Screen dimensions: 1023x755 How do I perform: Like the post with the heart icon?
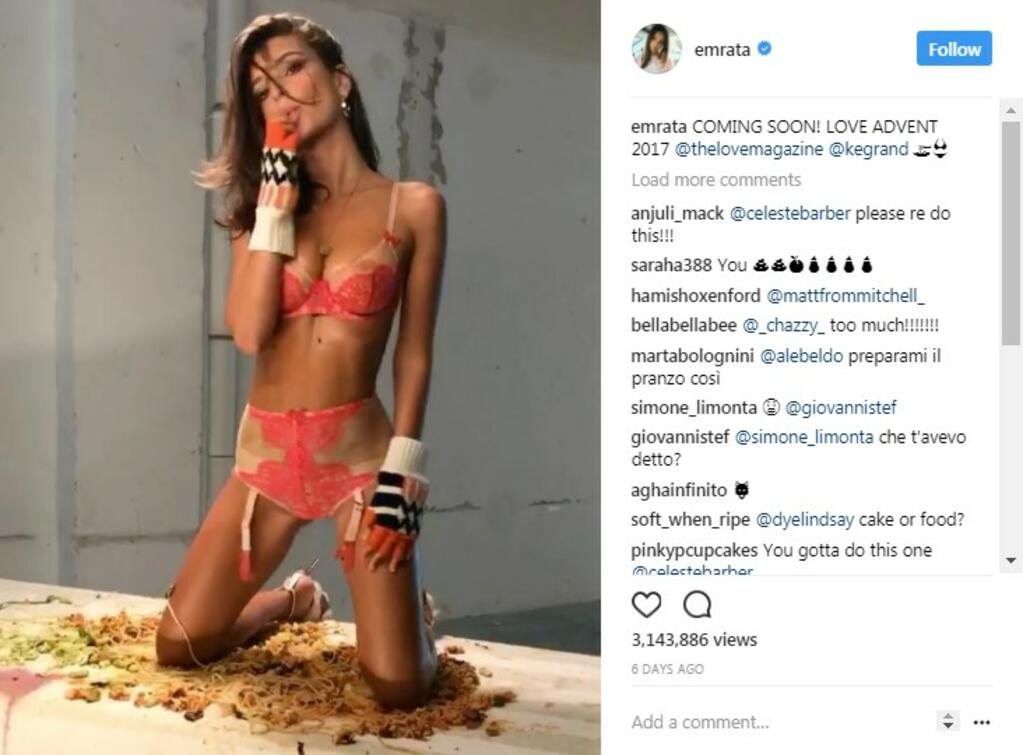click(x=647, y=604)
